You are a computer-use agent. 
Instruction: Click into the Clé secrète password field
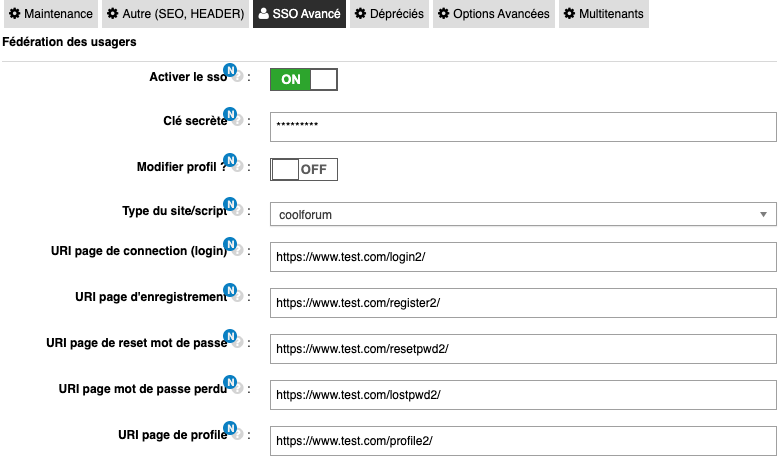[x=523, y=126]
